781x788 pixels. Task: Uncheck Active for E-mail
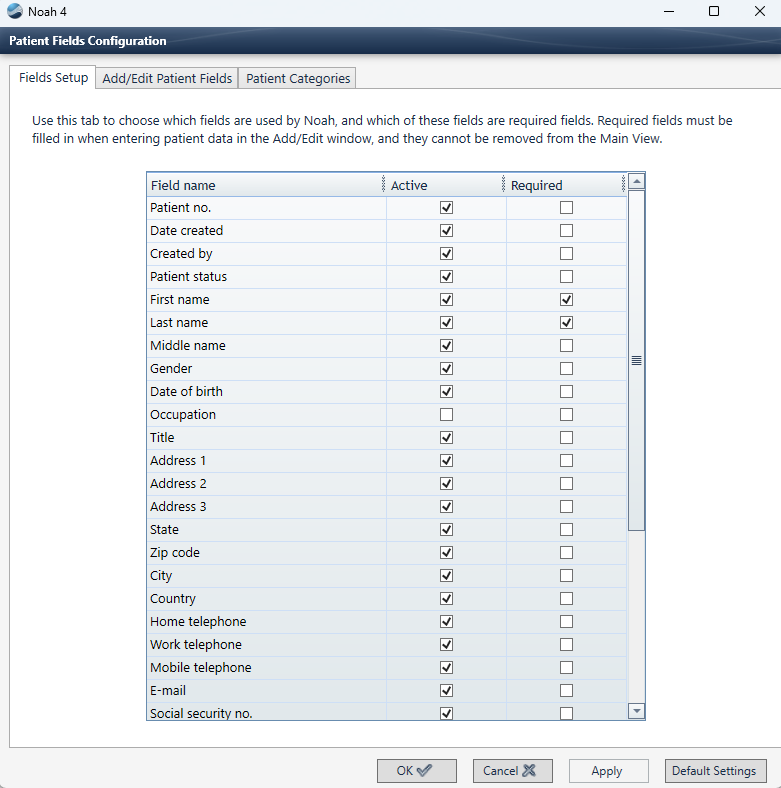pos(446,691)
